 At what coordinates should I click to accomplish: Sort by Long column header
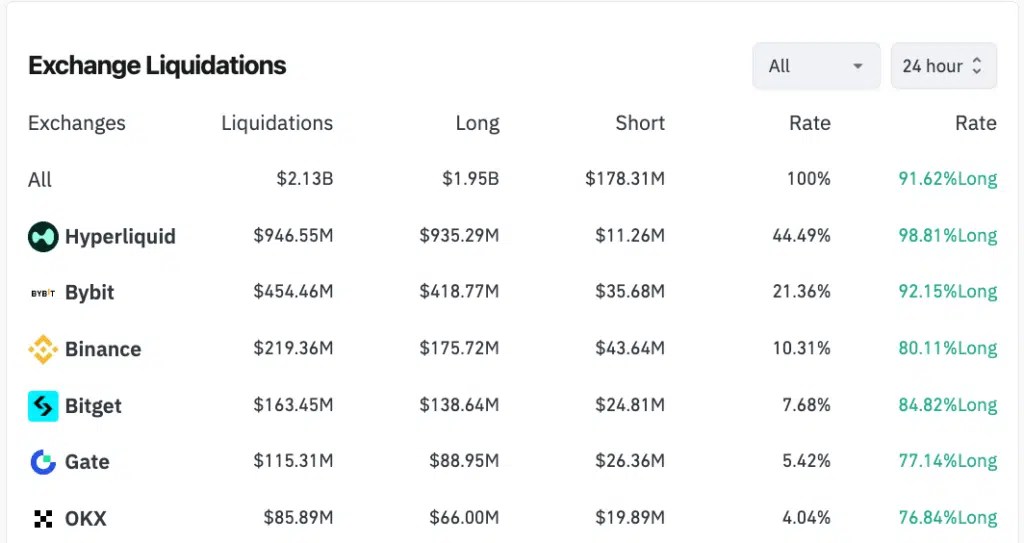(477, 123)
